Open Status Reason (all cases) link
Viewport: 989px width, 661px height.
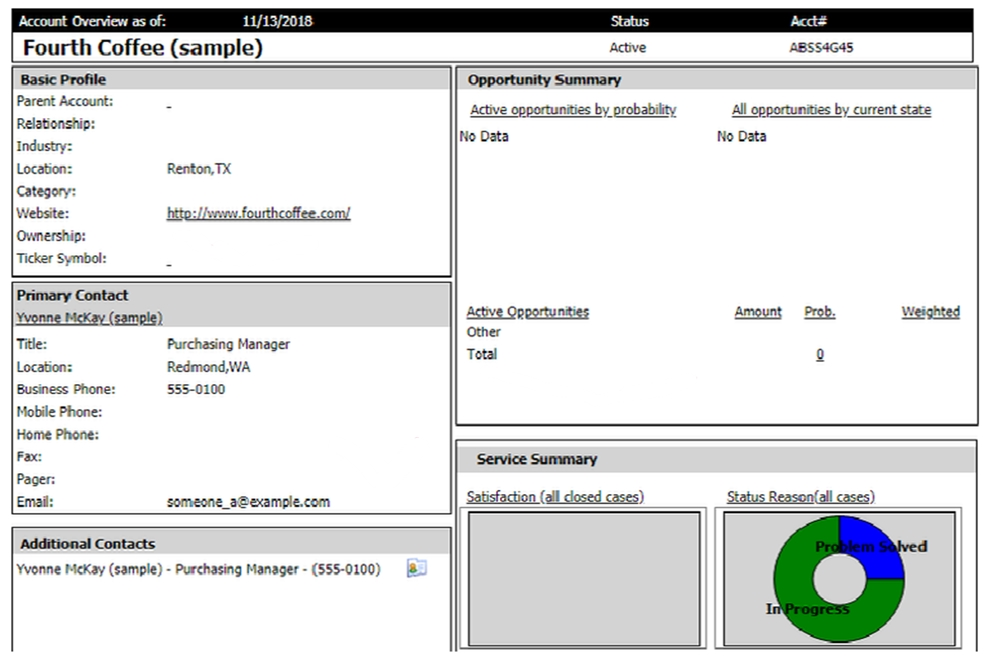pyautogui.click(x=800, y=497)
